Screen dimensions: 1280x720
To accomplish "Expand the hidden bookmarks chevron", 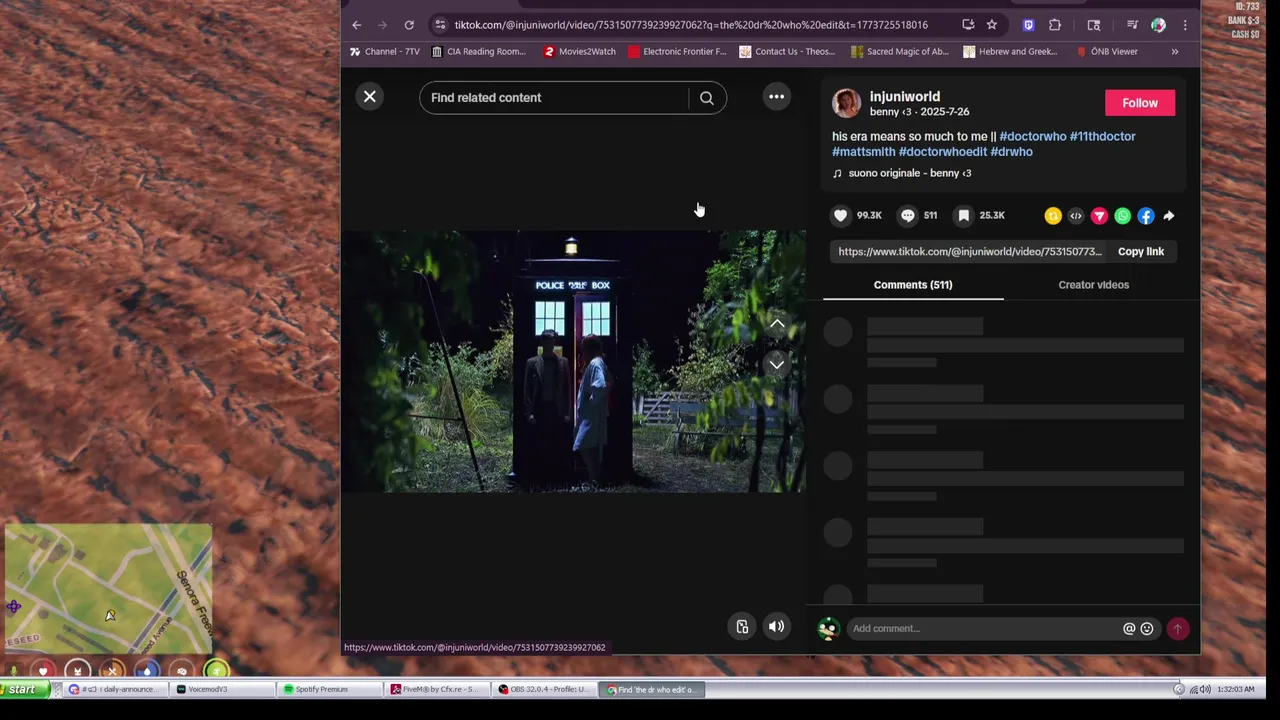I will (1175, 52).
